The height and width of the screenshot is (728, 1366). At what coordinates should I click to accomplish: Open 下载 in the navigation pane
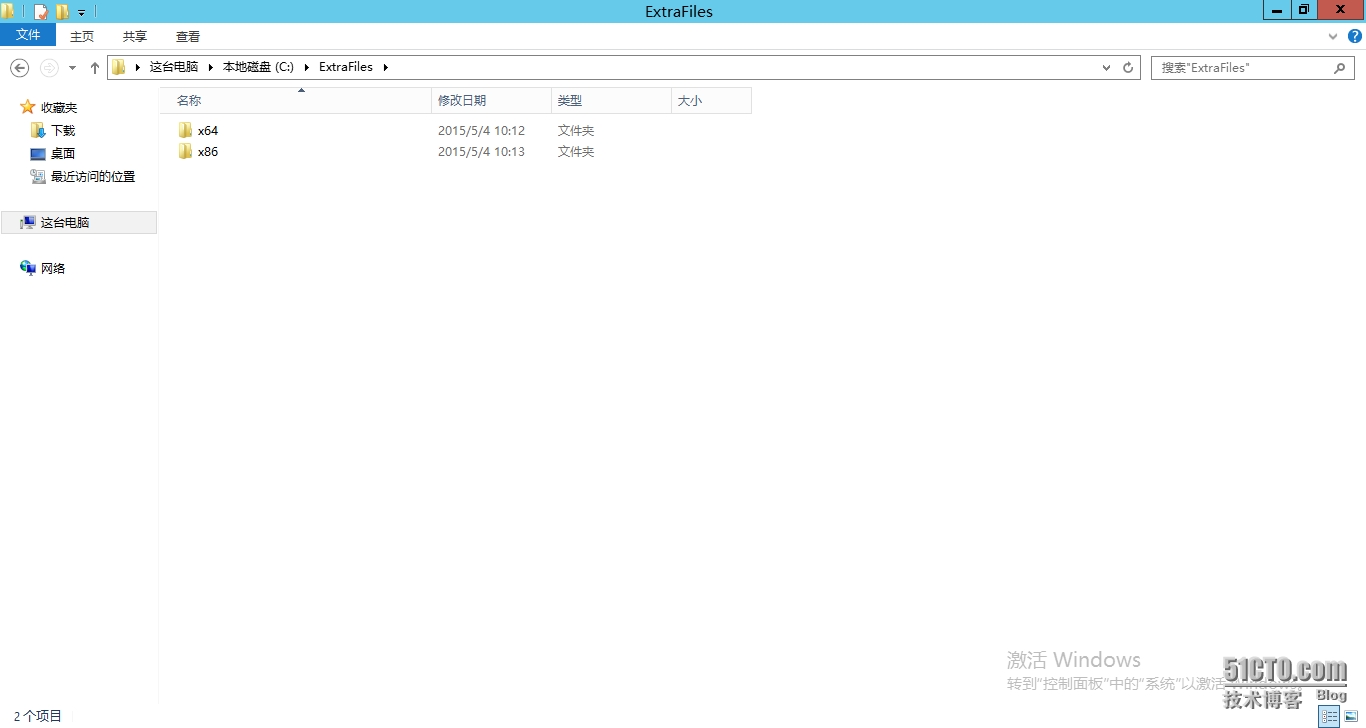pyautogui.click(x=63, y=130)
